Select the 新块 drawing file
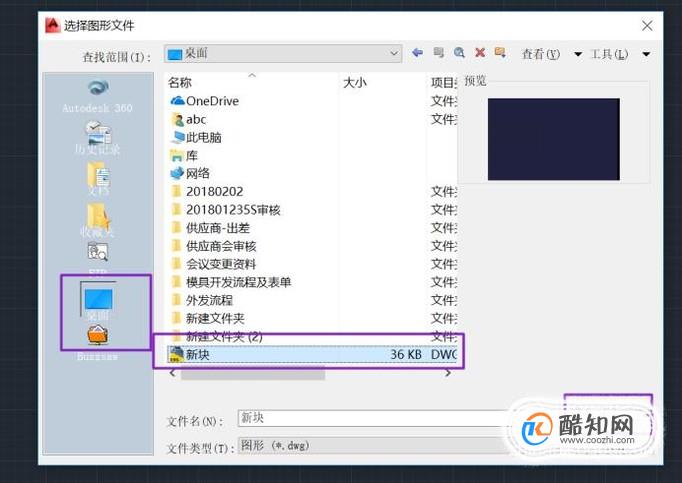Screen dimensions: 682x483 coord(311,354)
